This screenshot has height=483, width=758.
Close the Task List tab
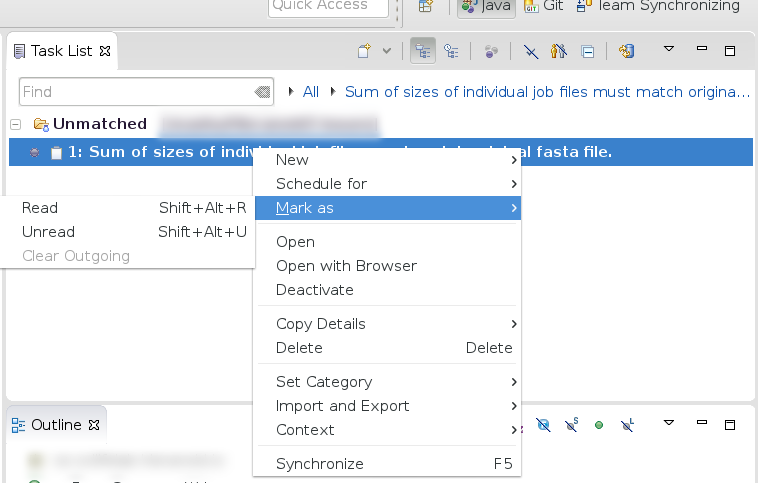click(105, 51)
